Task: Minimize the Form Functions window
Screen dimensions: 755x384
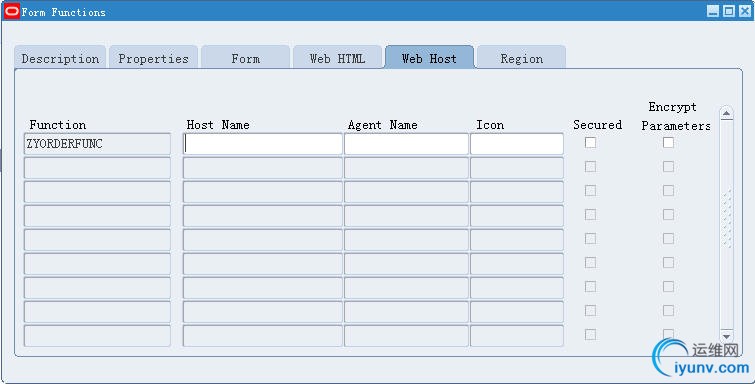Action: [x=713, y=11]
